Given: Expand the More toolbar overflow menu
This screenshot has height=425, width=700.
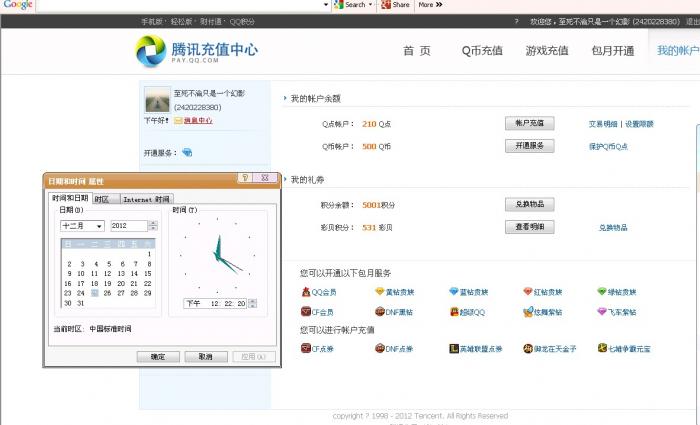Looking at the screenshot, I should [430, 4].
